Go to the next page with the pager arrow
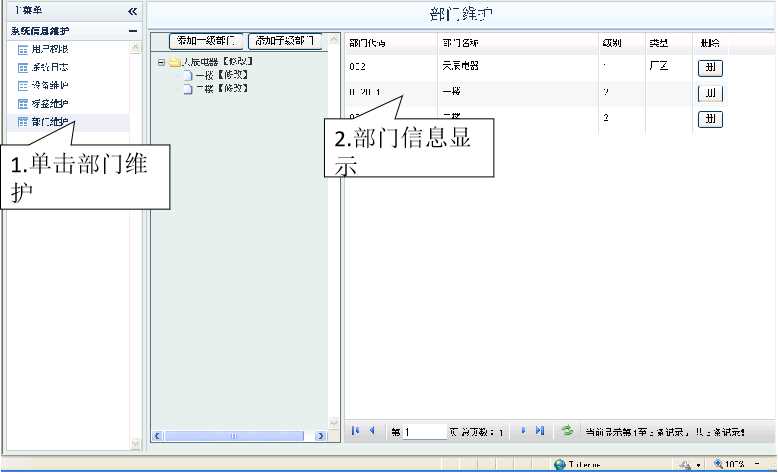The image size is (778, 473). 523,431
